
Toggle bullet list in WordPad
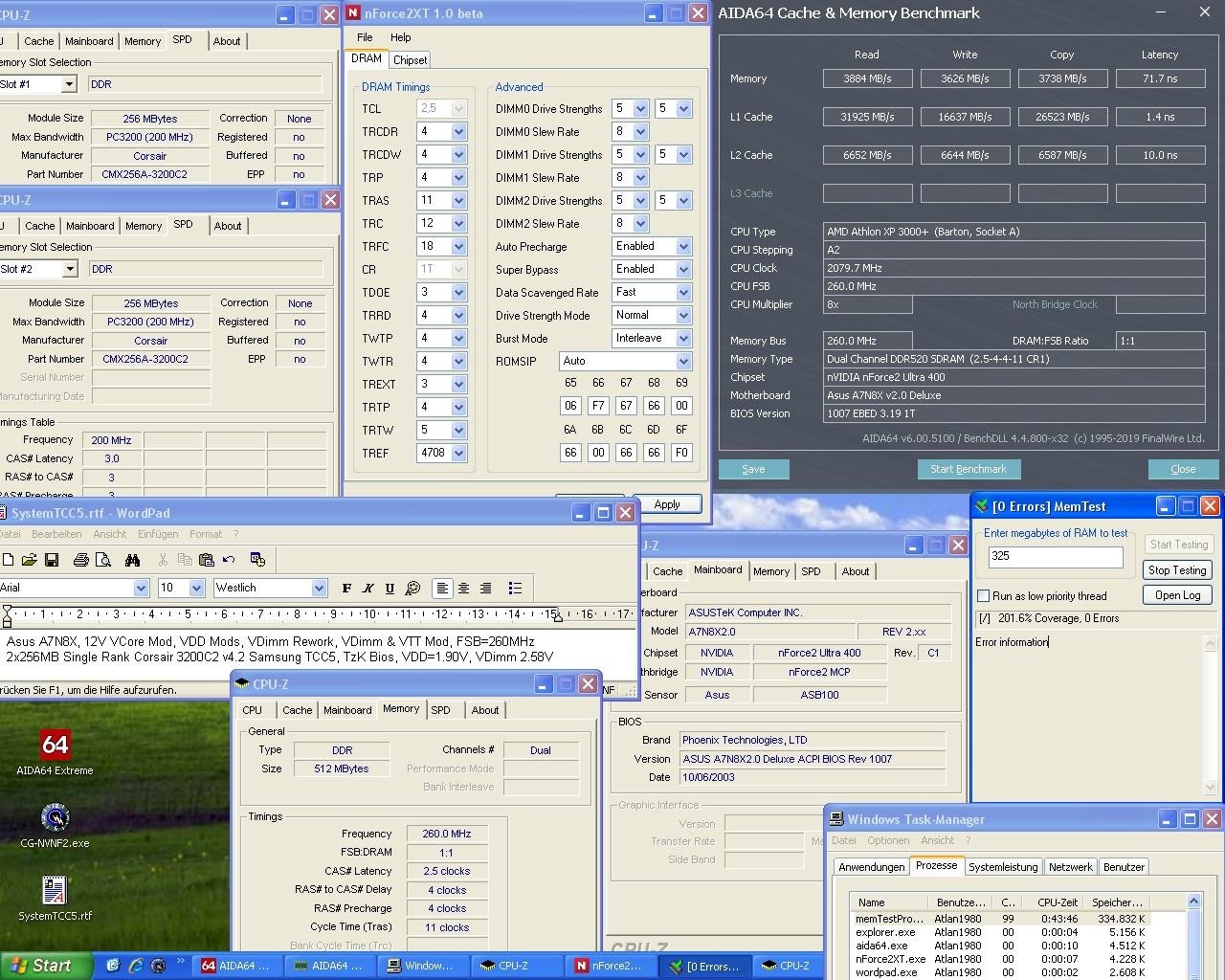(515, 589)
